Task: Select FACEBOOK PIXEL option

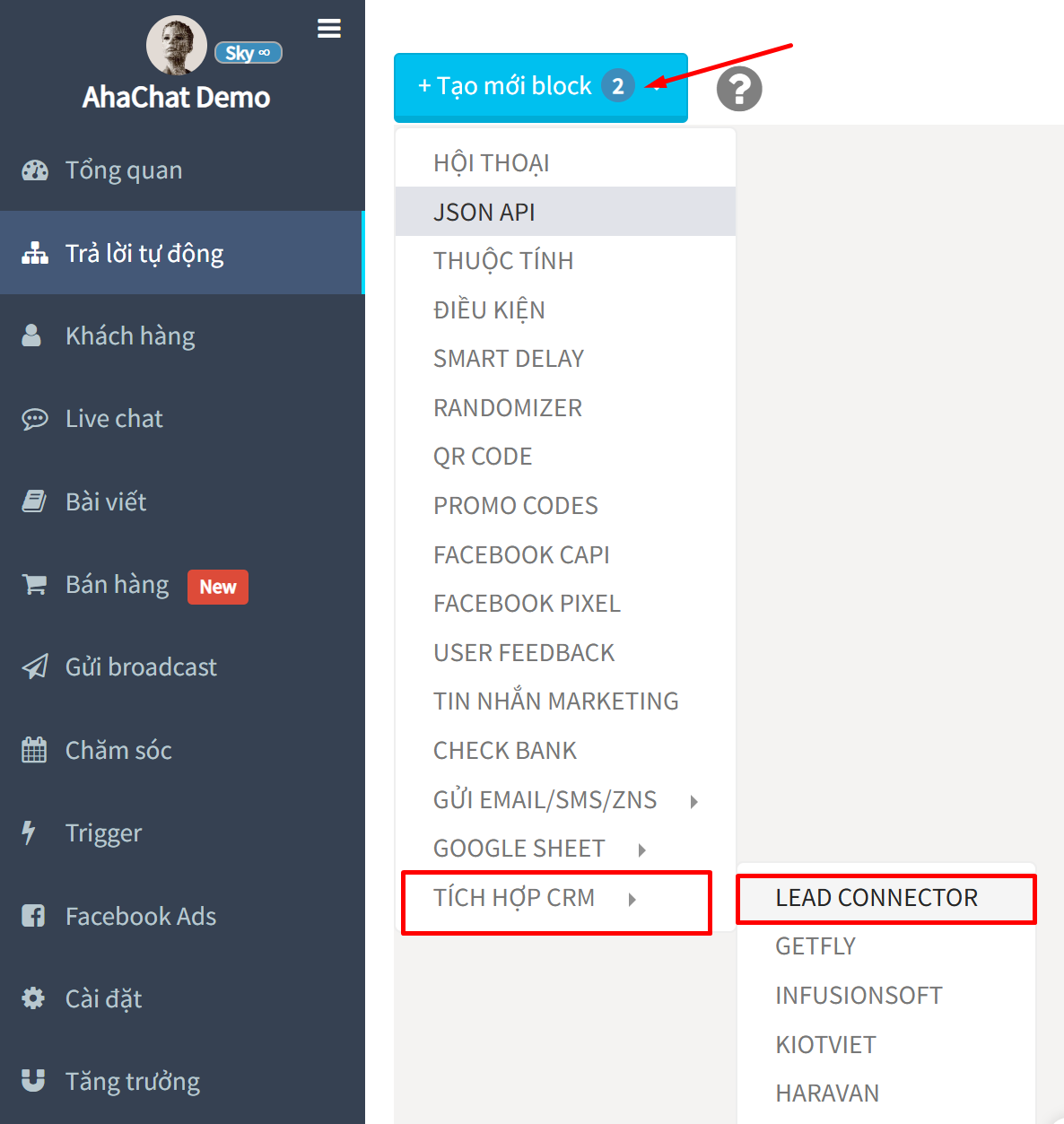Action: (565, 604)
